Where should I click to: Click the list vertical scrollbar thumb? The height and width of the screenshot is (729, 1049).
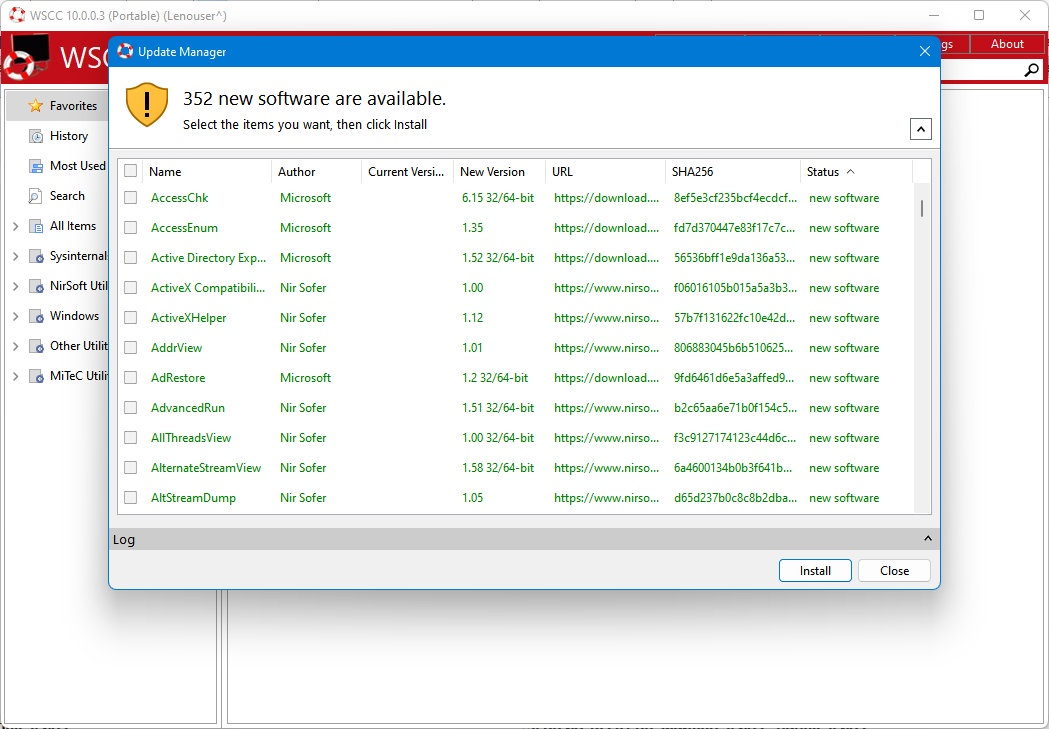pos(922,209)
